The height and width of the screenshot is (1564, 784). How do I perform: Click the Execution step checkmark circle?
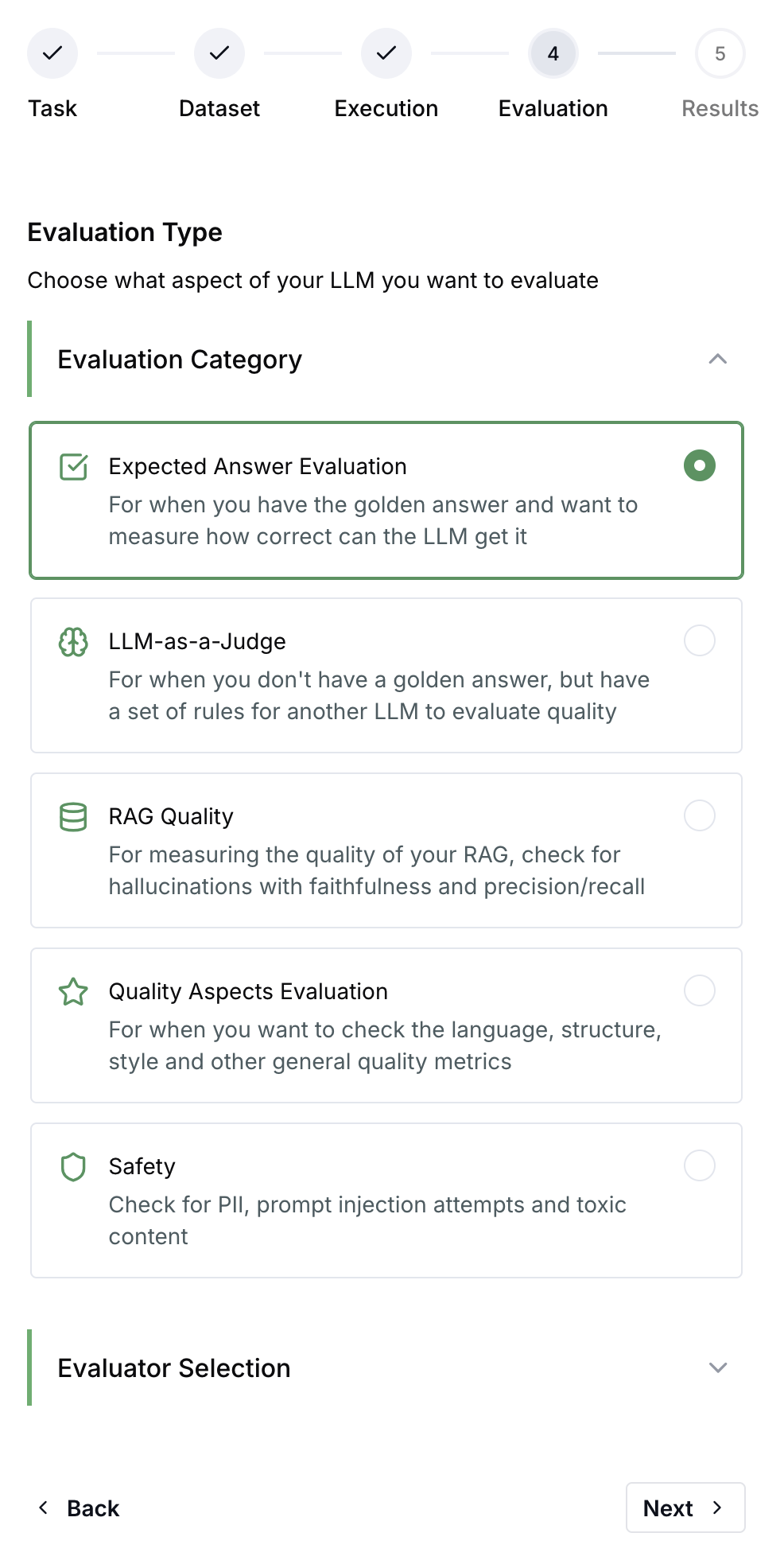pyautogui.click(x=386, y=53)
